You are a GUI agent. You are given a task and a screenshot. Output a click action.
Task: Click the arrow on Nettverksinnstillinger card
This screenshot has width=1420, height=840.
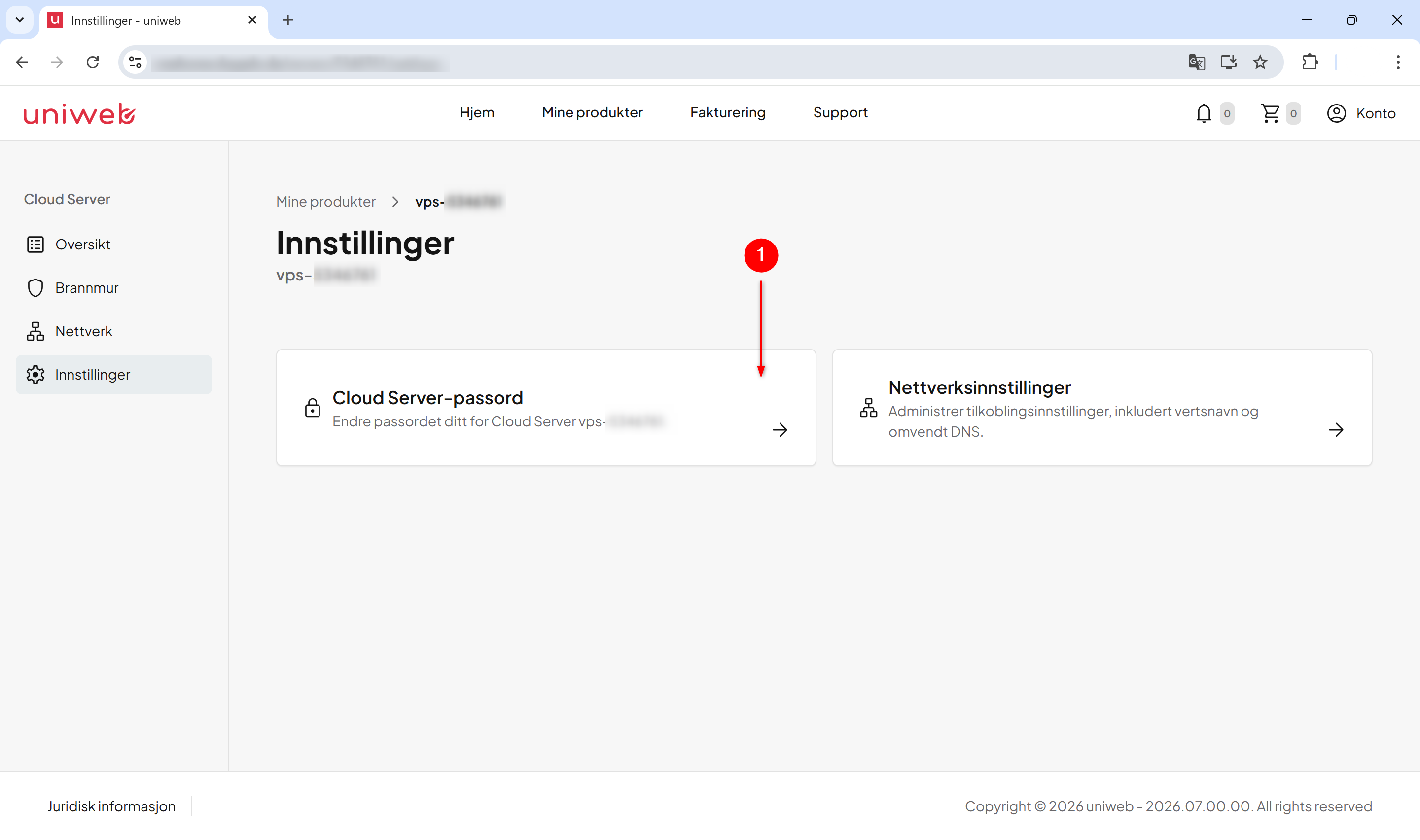point(1336,430)
